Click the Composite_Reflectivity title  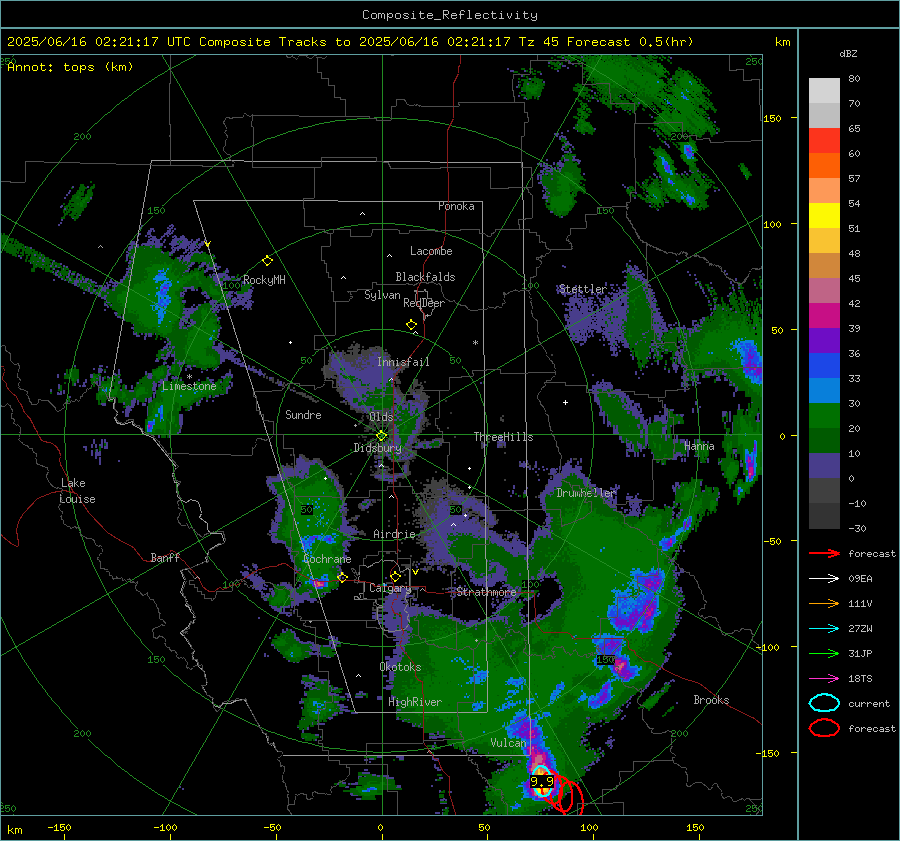tap(449, 15)
